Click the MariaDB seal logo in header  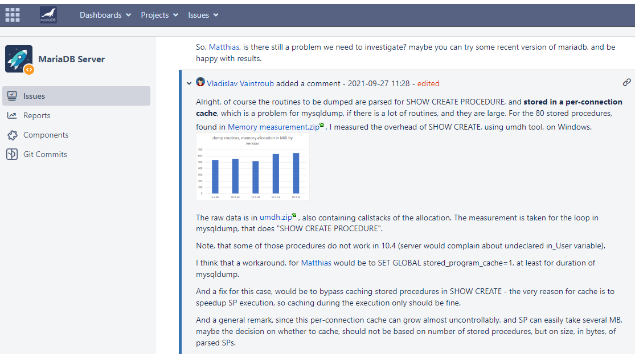point(48,15)
